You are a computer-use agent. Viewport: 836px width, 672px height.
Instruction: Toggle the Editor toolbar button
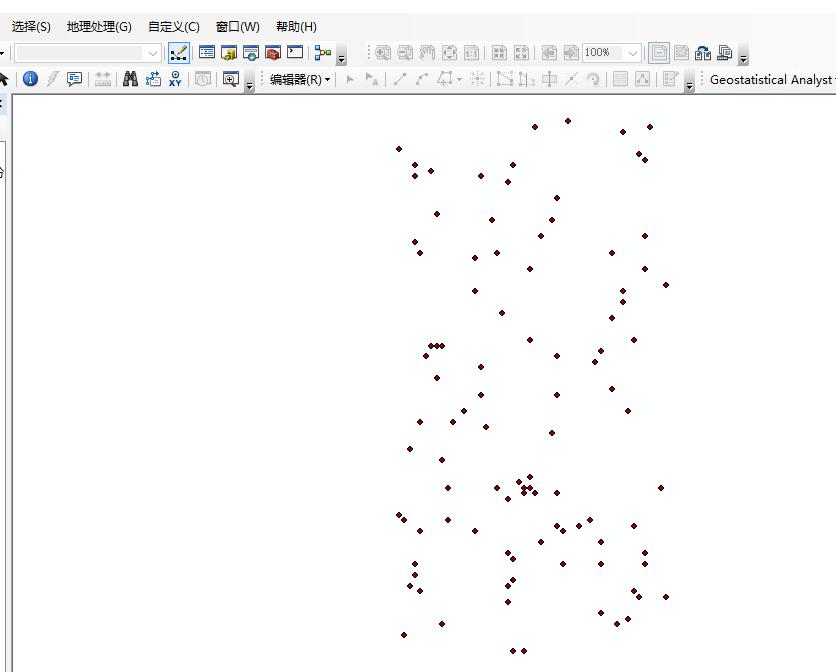(179, 53)
